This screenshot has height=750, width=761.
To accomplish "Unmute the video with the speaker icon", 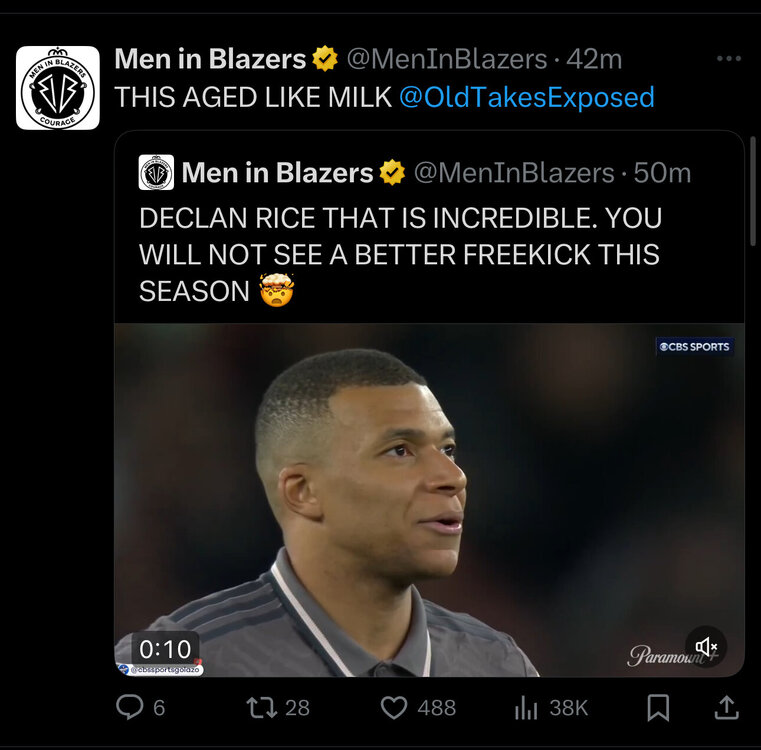I will click(706, 647).
